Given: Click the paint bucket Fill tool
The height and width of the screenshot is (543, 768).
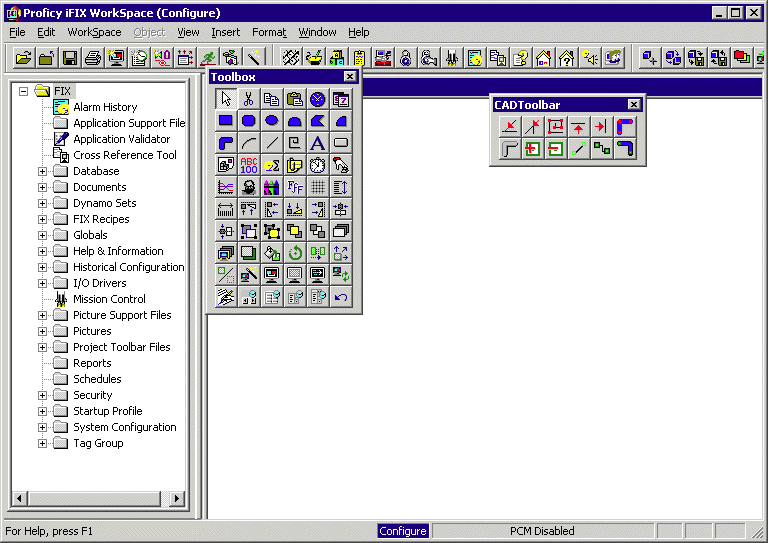Looking at the screenshot, I should tap(272, 253).
